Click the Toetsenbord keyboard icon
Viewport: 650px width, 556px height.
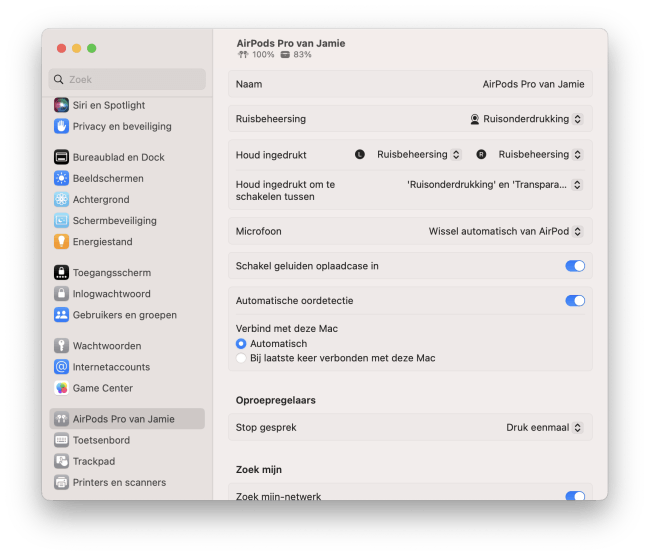click(61, 440)
